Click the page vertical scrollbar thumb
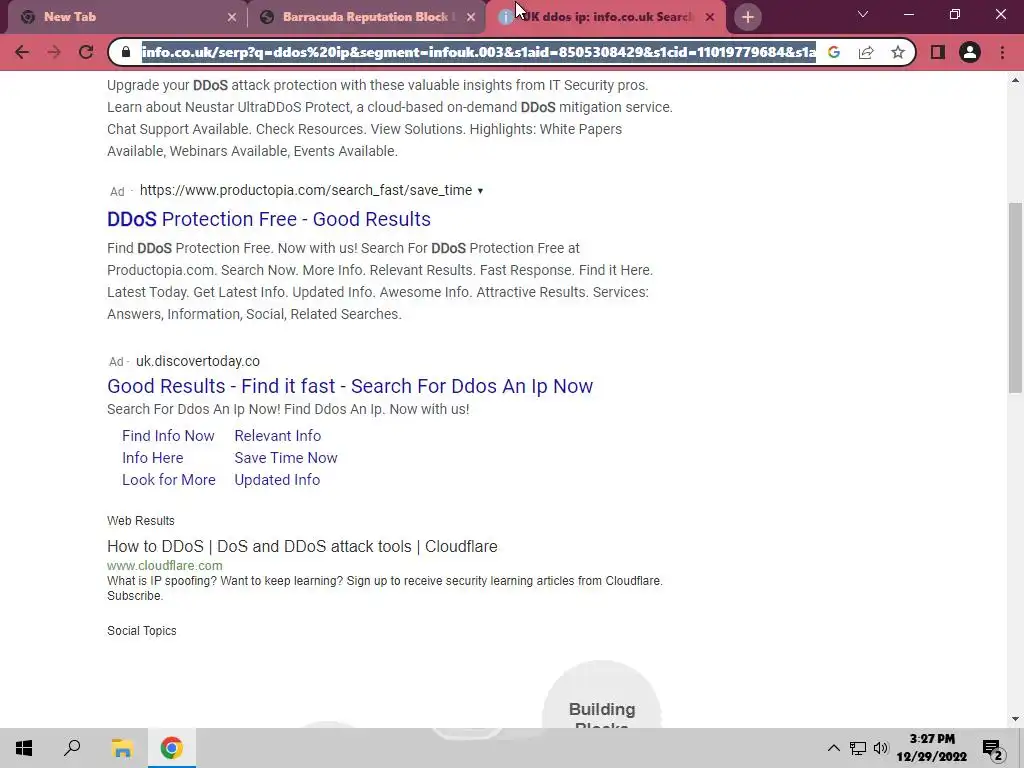Screen dimensions: 1024x768 point(1015,298)
